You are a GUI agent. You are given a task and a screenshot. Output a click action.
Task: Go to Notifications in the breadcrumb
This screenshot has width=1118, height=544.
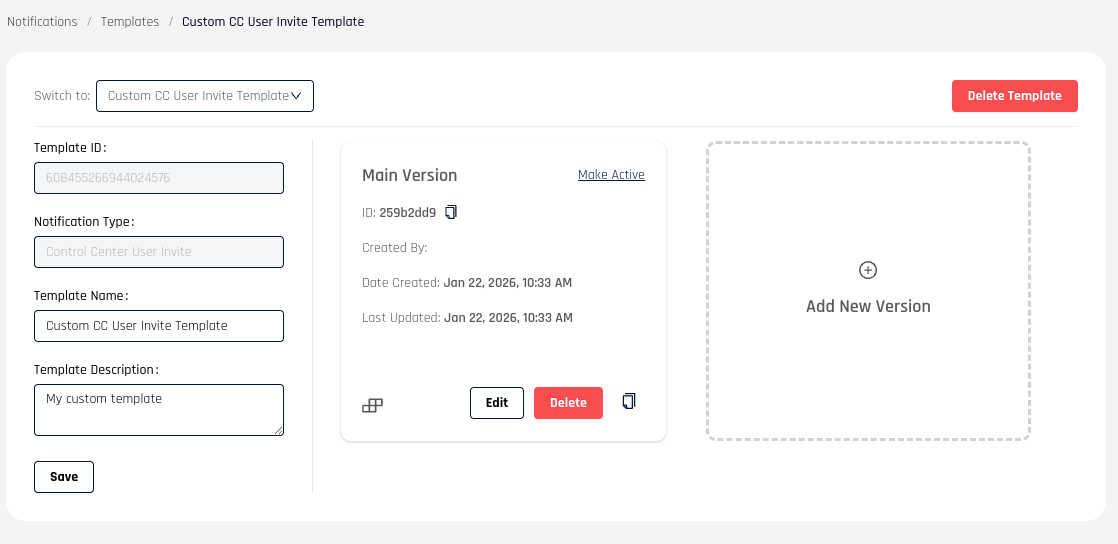click(42, 22)
